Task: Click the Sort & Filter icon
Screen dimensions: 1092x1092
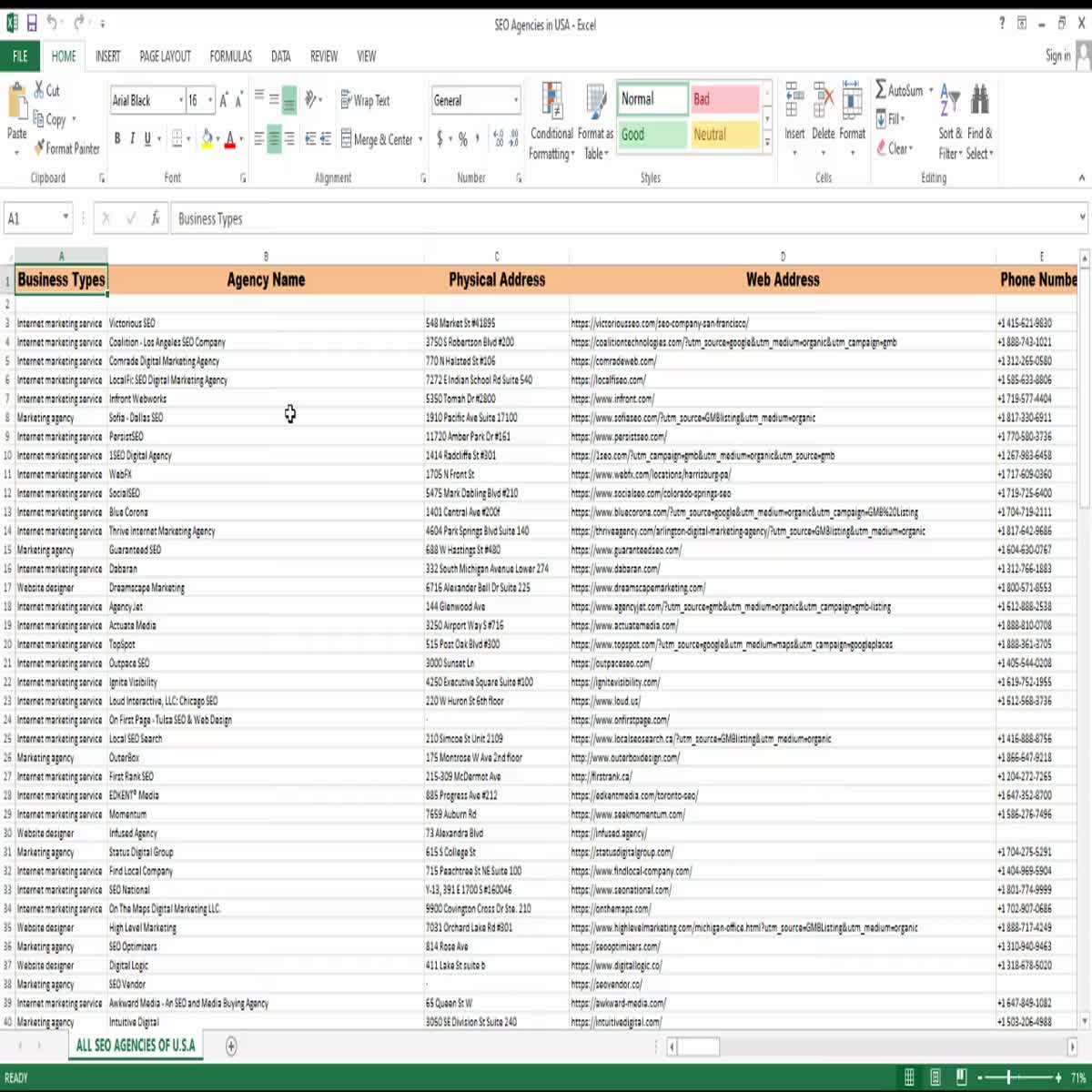Action: click(949, 100)
